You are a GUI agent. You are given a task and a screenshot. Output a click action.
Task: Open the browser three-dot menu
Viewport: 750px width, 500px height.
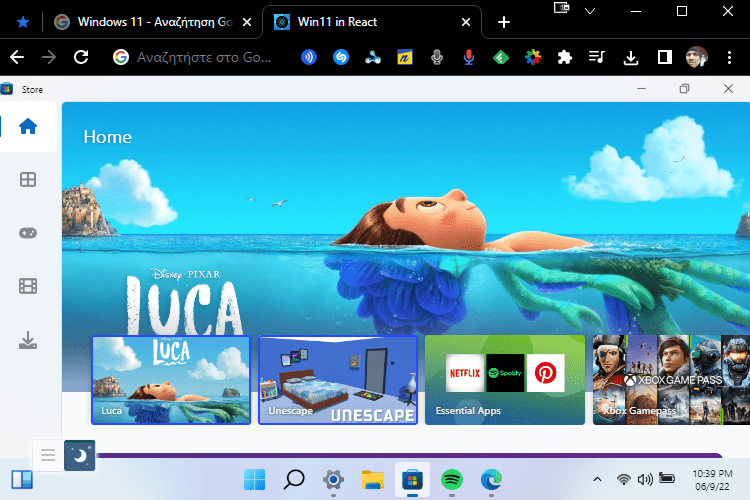tap(729, 57)
